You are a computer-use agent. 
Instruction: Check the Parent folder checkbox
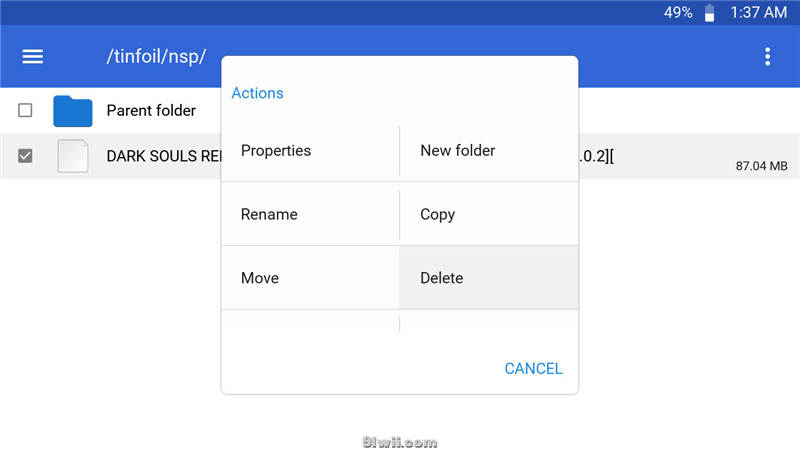point(25,111)
